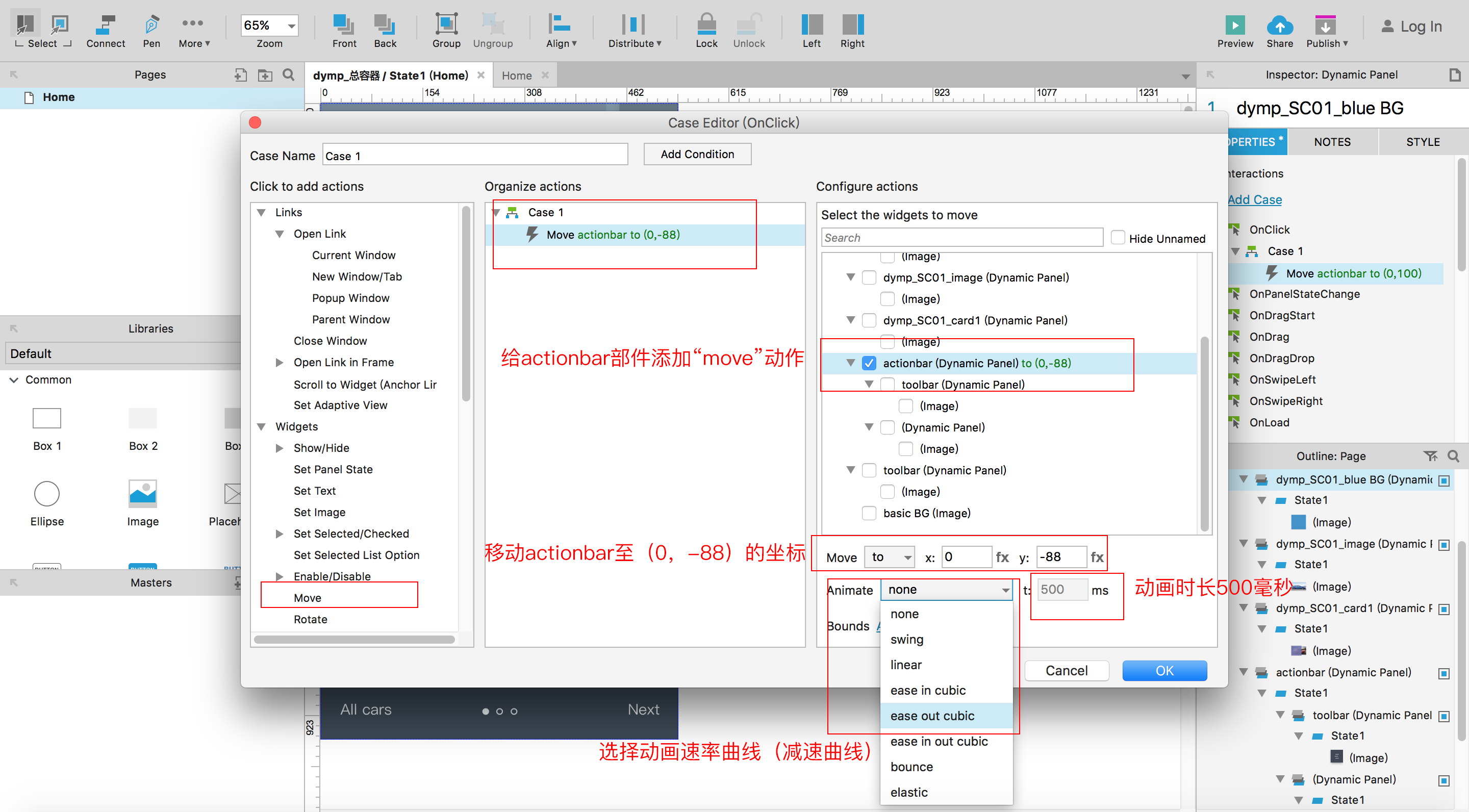This screenshot has width=1469, height=812.
Task: Click the Case Name input field
Action: click(x=475, y=155)
